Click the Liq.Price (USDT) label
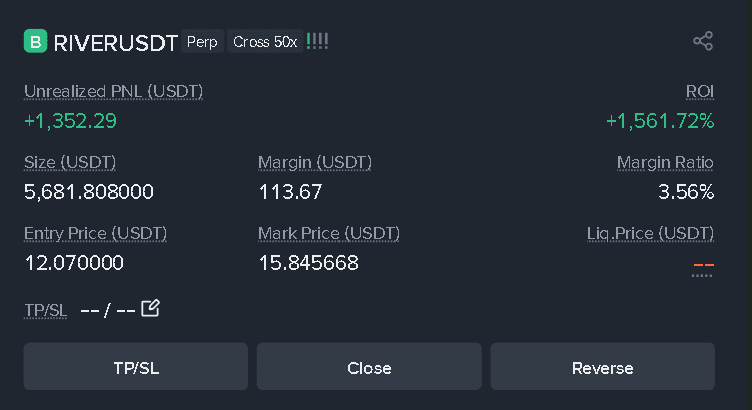 point(650,234)
